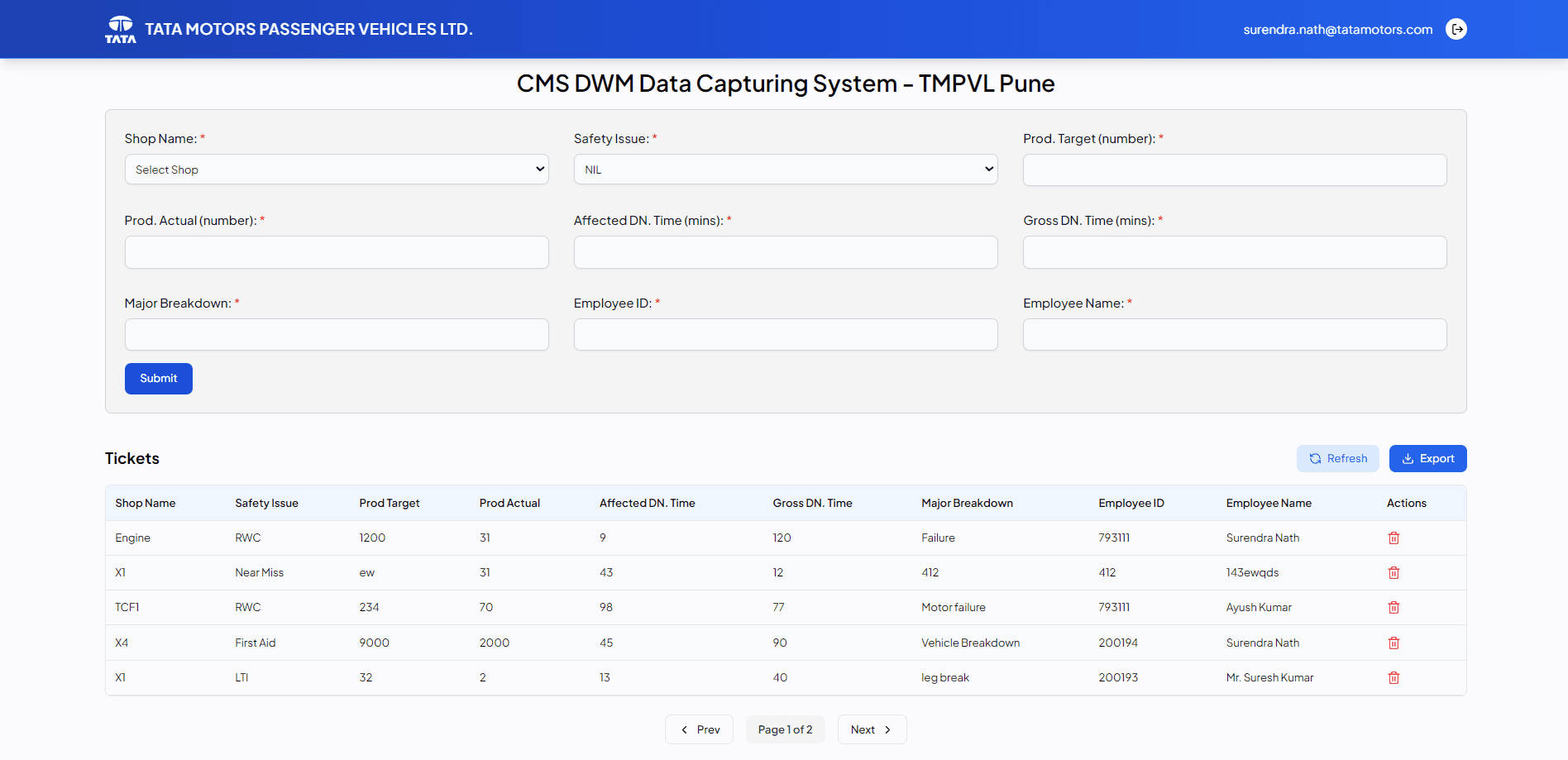The height and width of the screenshot is (760, 1568).
Task: Delete the Near Miss row ticket
Action: pyautogui.click(x=1394, y=572)
